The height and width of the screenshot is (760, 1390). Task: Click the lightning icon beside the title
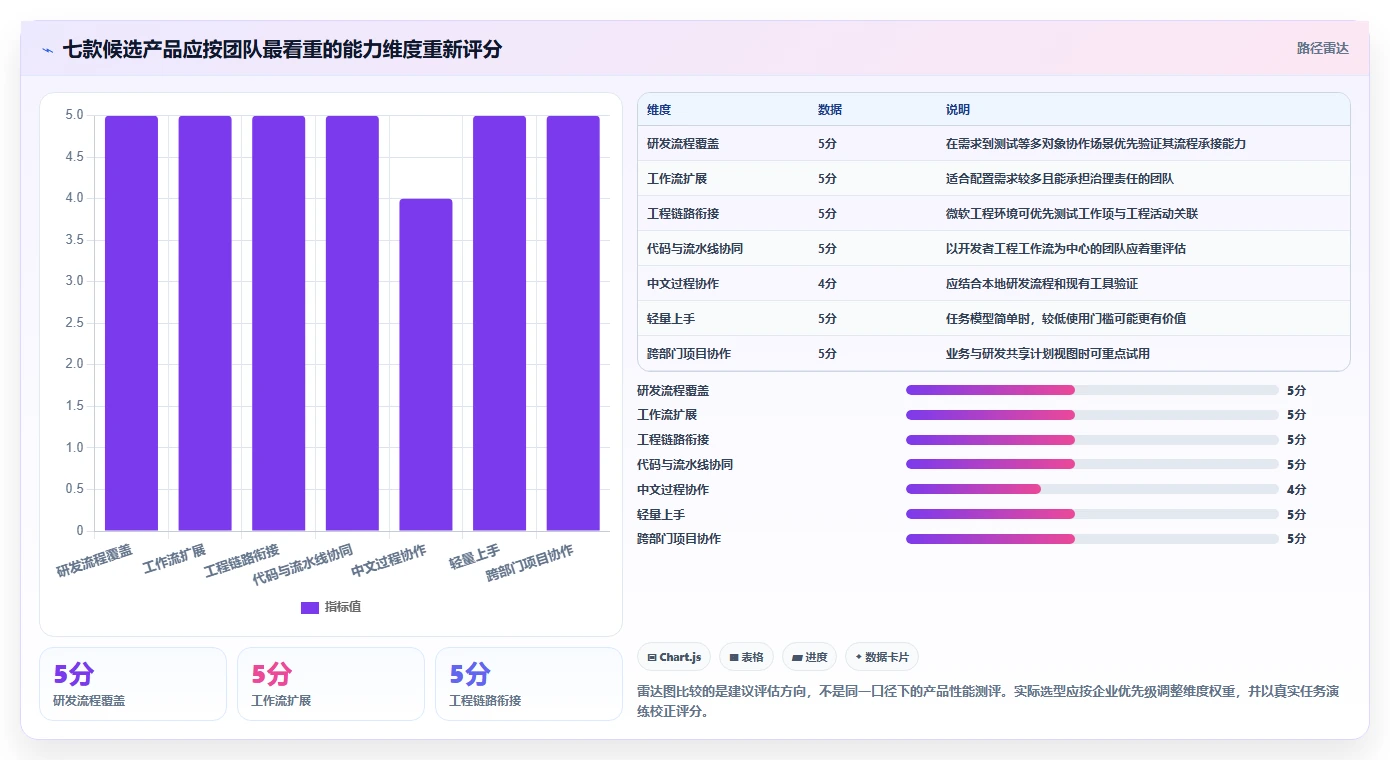point(48,50)
